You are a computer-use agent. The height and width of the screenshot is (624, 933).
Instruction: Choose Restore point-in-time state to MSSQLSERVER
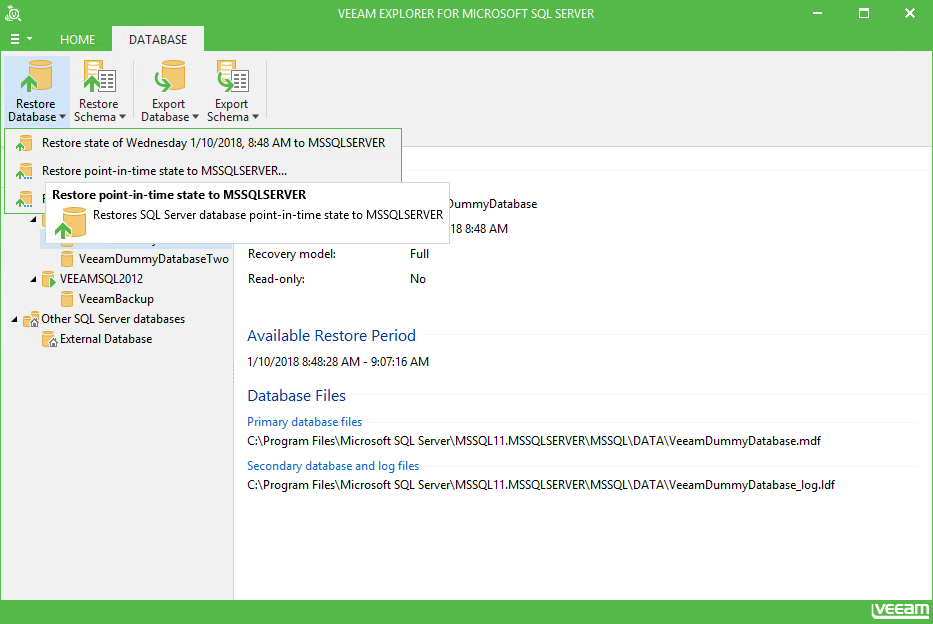coord(203,171)
